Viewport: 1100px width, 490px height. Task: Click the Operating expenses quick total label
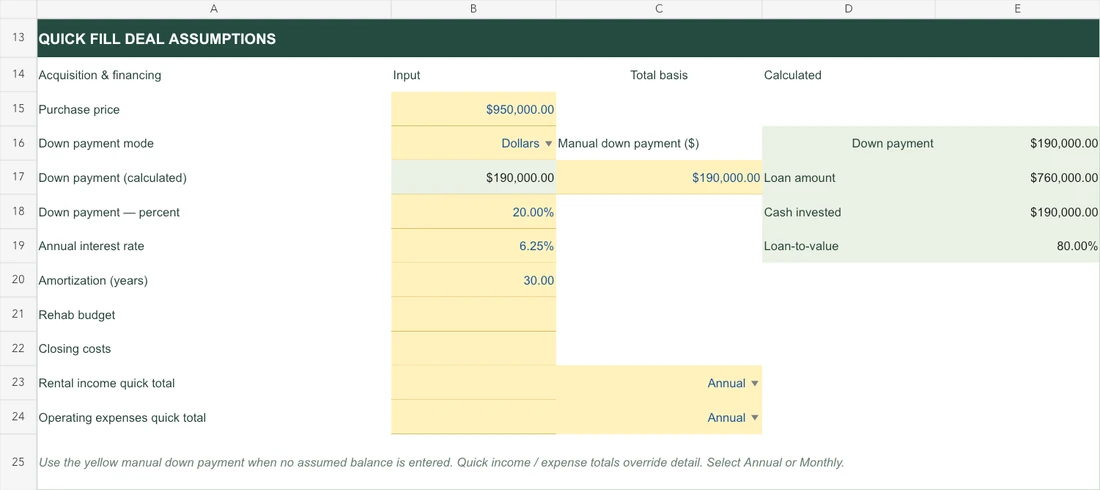pyautogui.click(x=122, y=418)
